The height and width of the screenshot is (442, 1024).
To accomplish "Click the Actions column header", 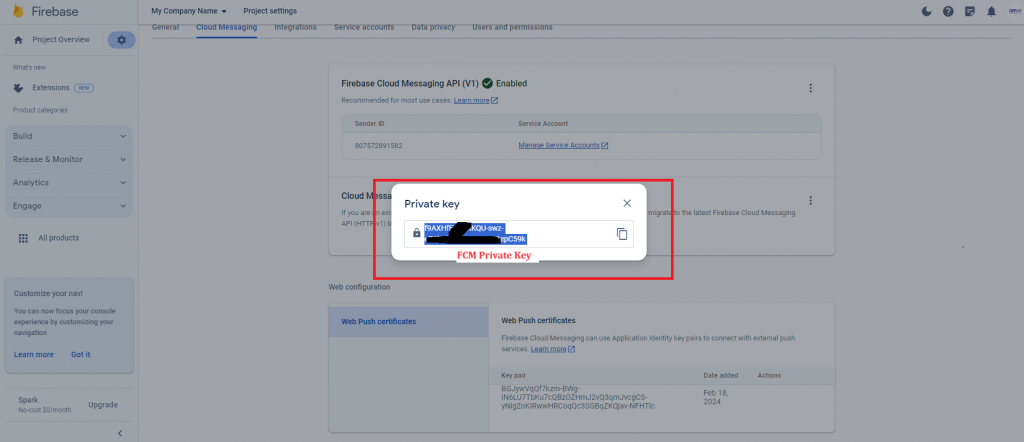I will pyautogui.click(x=769, y=375).
